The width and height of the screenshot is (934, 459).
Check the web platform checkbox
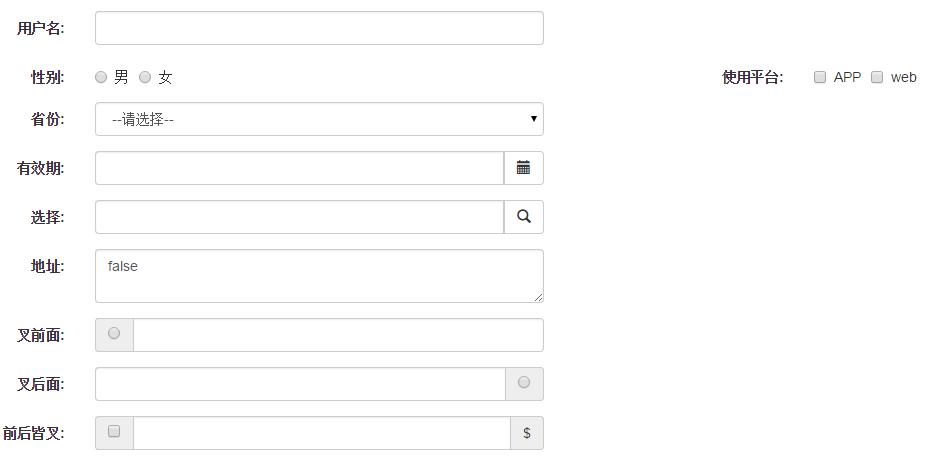[877, 77]
